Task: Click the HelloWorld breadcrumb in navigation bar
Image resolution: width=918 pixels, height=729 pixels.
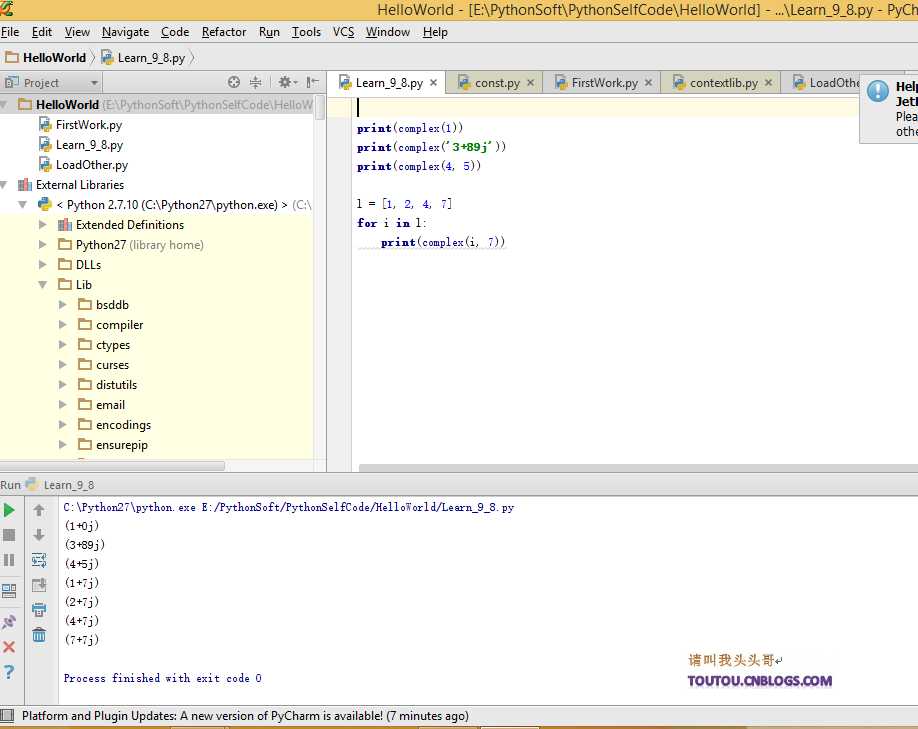Action: (54, 58)
